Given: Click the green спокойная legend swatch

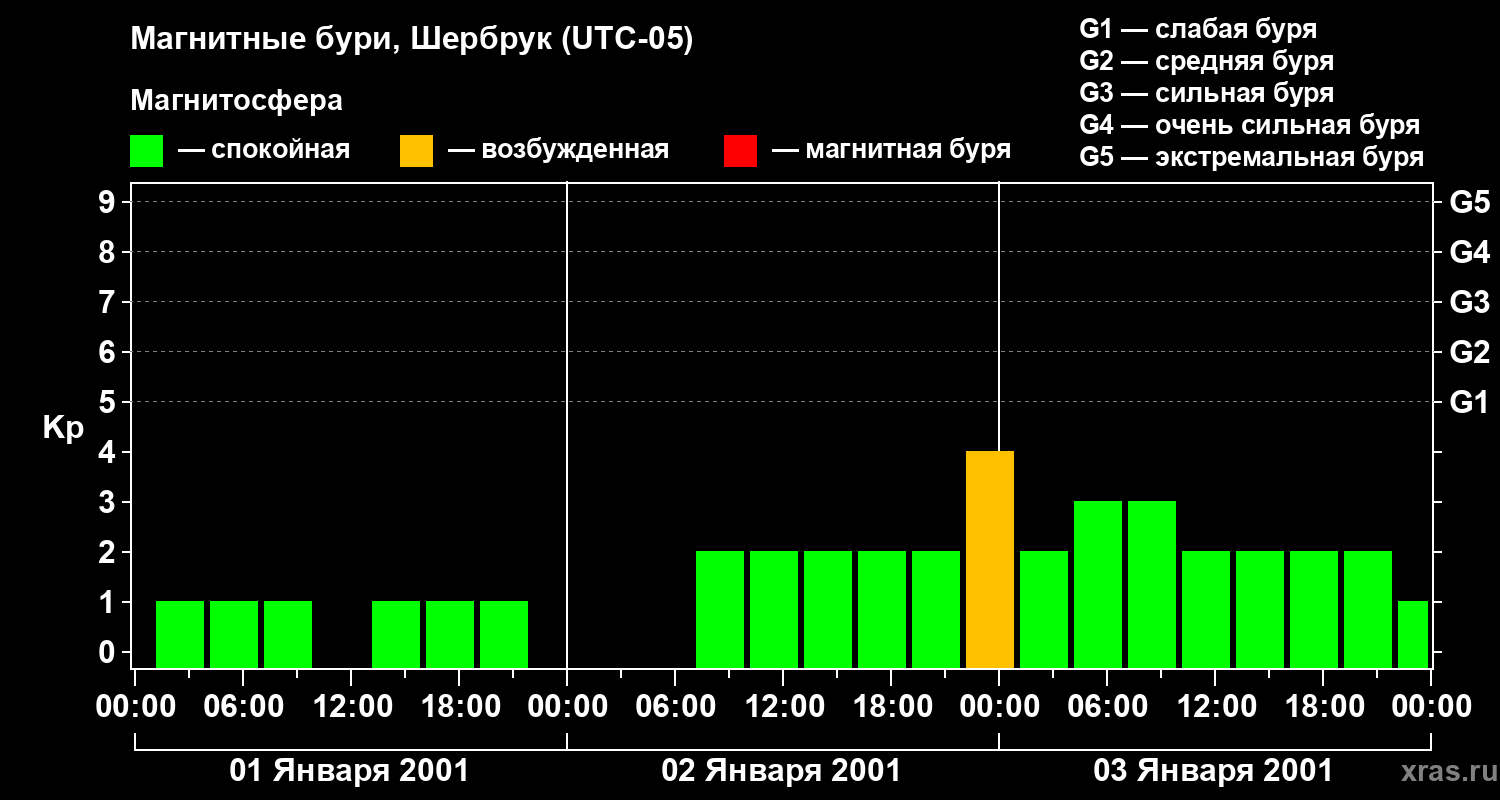Looking at the screenshot, I should coord(146,151).
